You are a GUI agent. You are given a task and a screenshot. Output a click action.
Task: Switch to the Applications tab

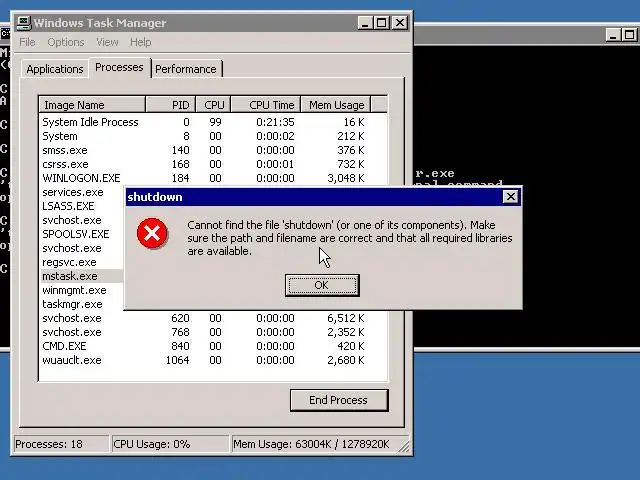click(x=55, y=69)
